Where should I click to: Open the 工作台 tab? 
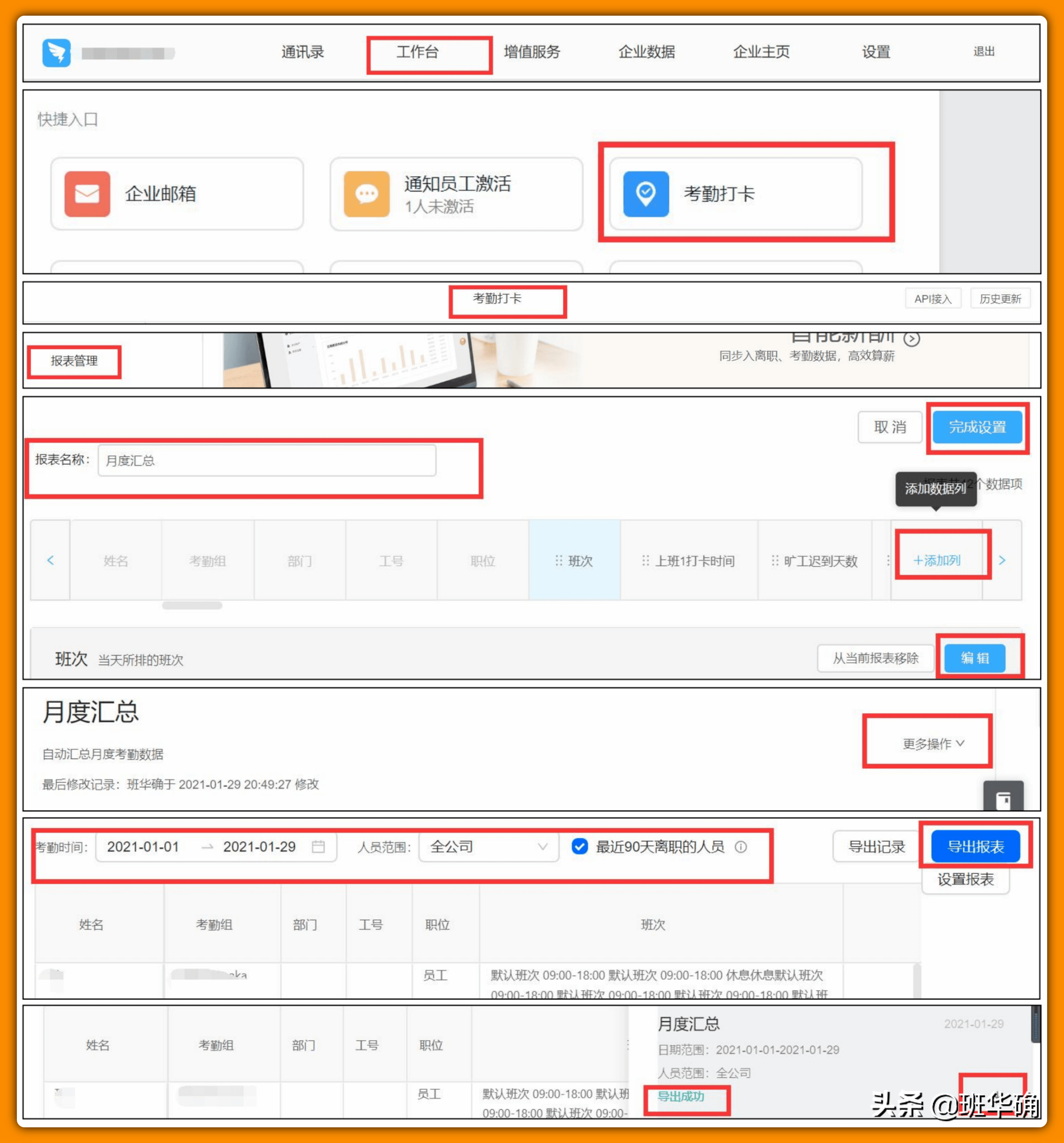(418, 52)
